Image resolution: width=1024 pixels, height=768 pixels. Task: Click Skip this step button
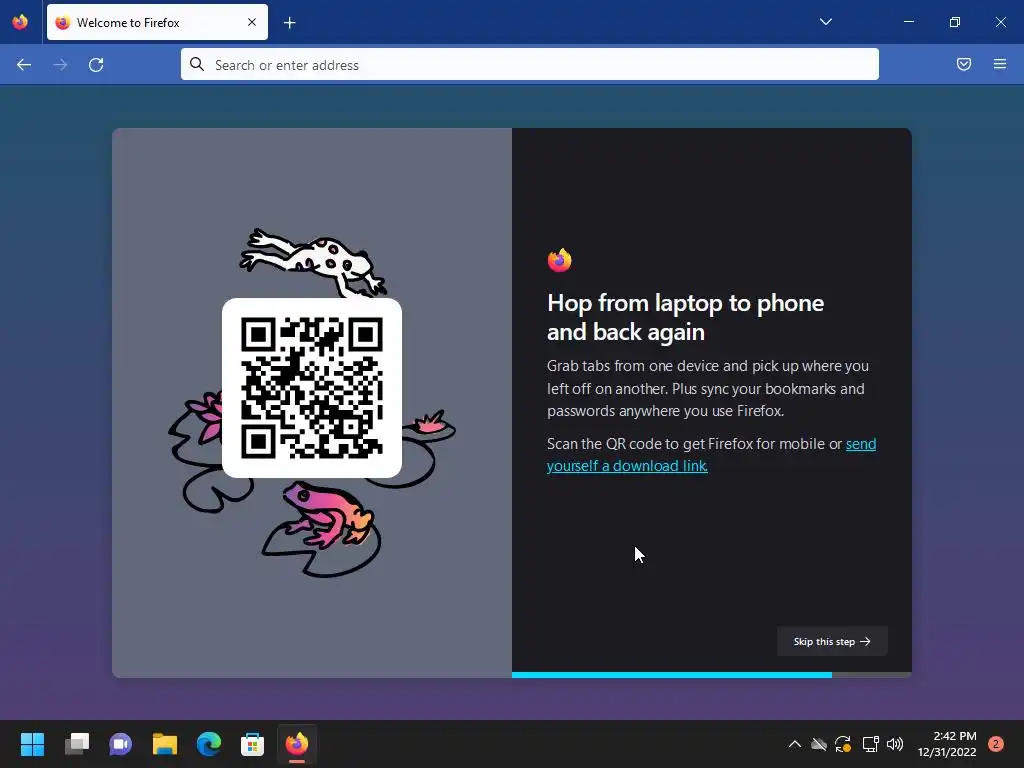tap(832, 641)
